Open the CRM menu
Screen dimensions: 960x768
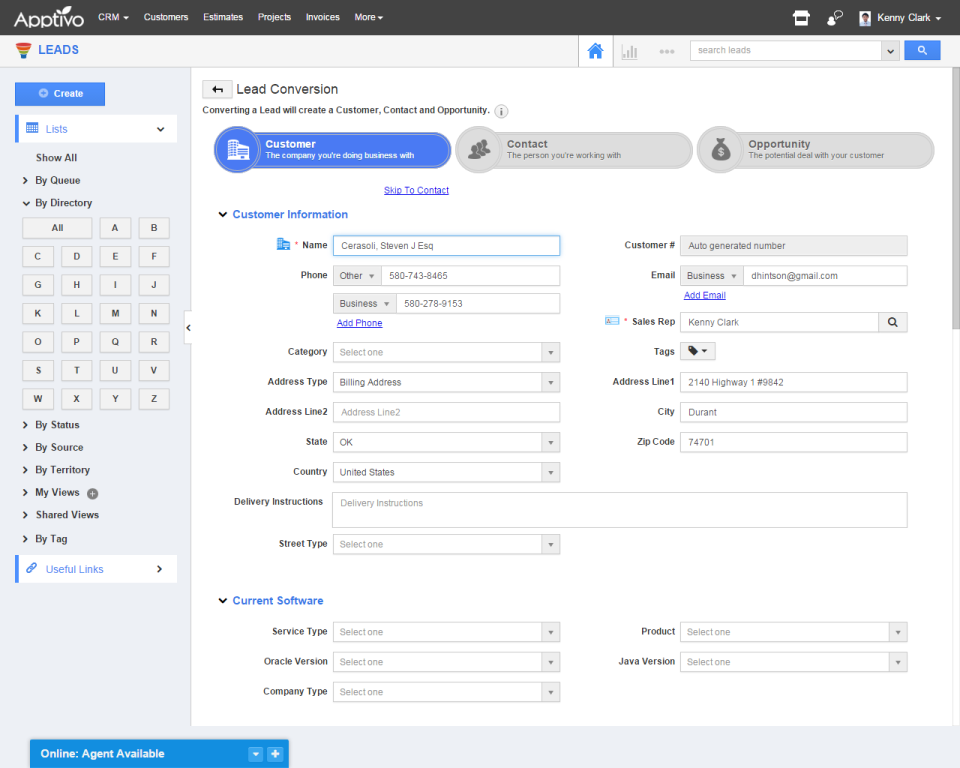coord(112,17)
